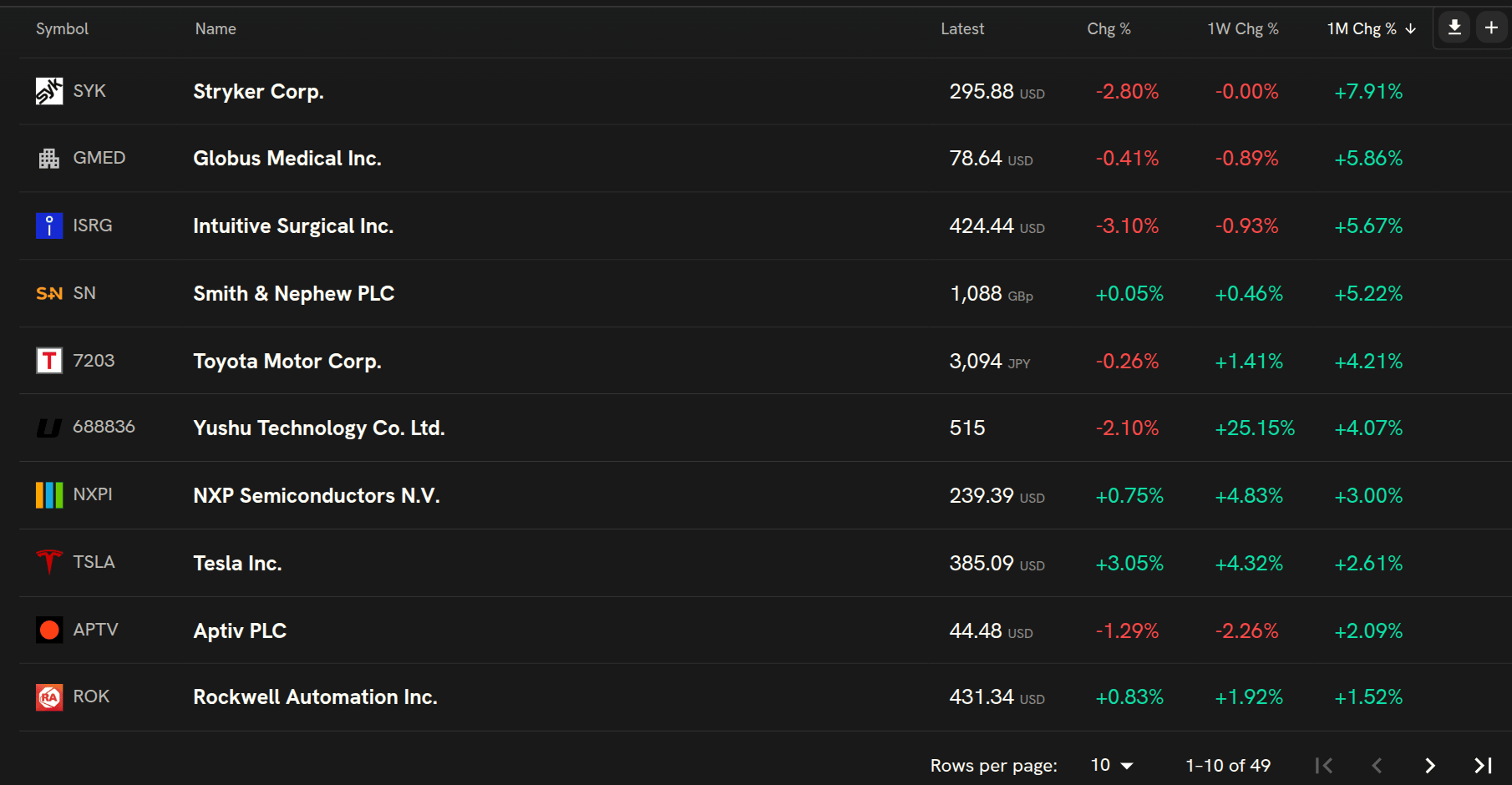Jump to the last page of results
This screenshot has height=785, width=1512.
1484,765
